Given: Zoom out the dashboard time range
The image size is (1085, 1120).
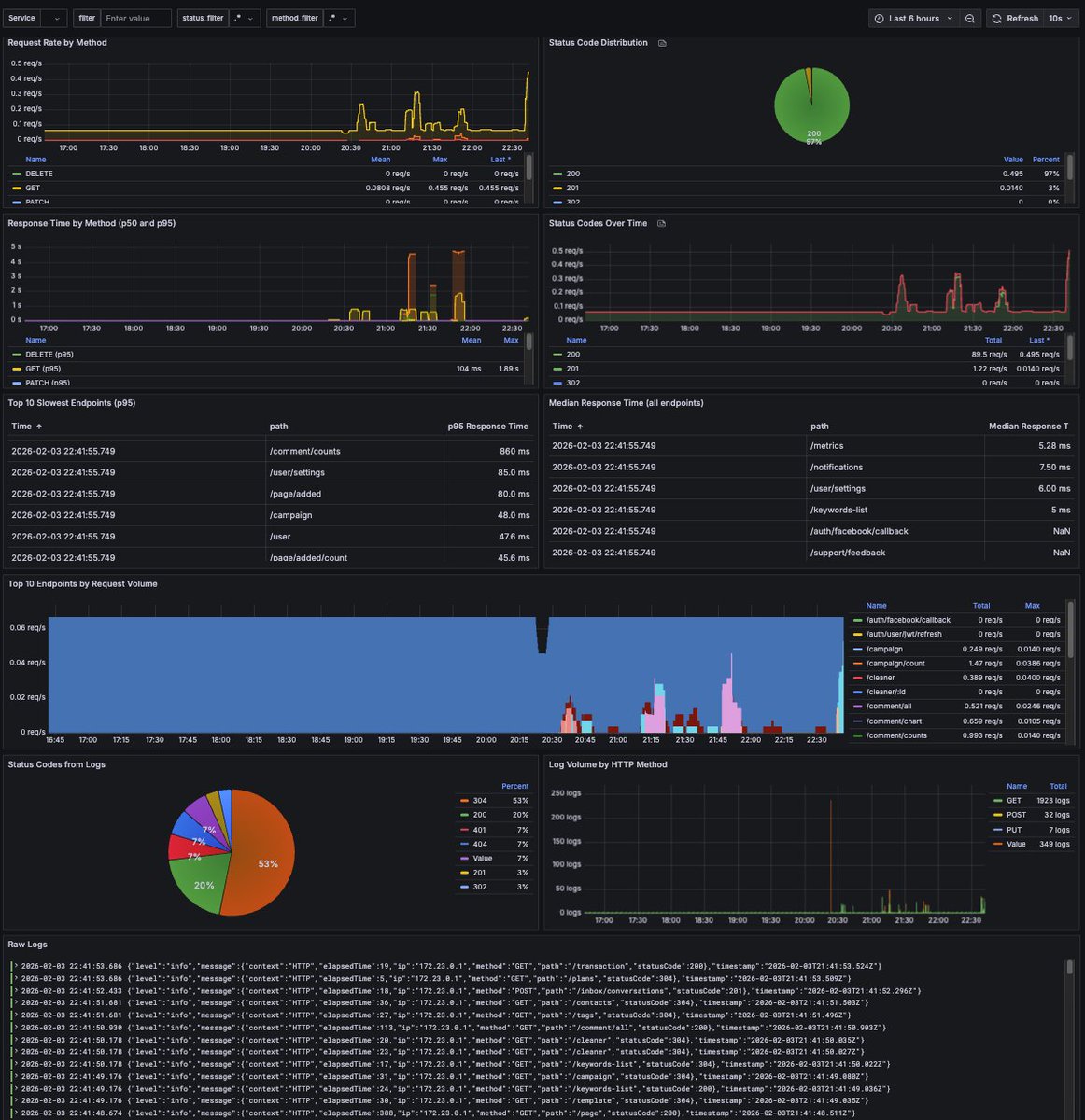Looking at the screenshot, I should point(970,19).
